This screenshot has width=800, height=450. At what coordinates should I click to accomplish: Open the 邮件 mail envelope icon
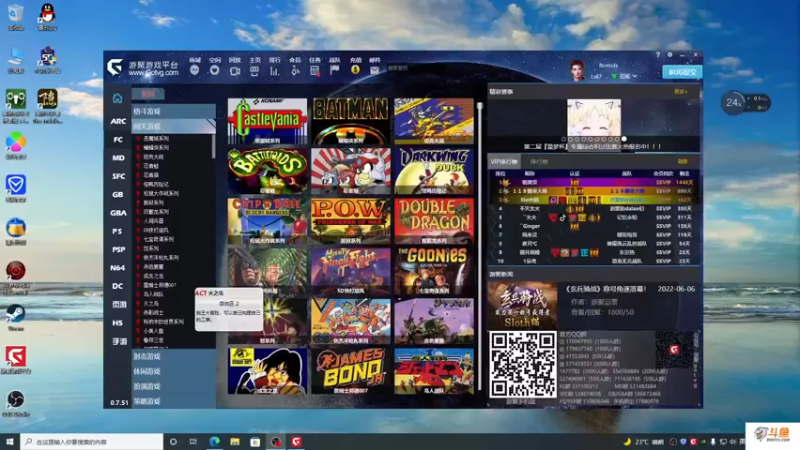click(375, 70)
